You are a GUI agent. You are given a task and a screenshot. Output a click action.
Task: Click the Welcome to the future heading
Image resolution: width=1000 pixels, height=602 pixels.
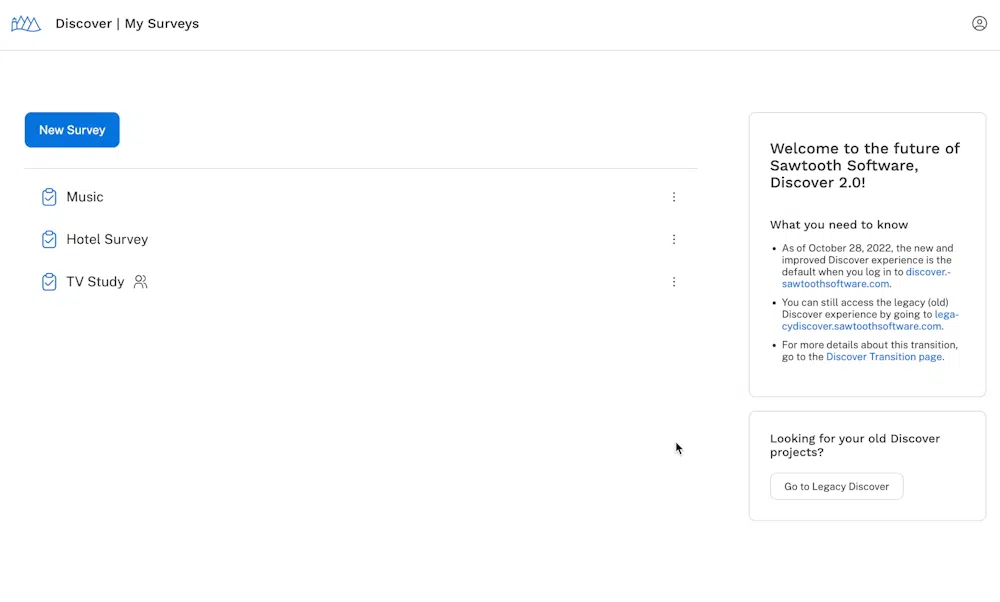coord(865,166)
